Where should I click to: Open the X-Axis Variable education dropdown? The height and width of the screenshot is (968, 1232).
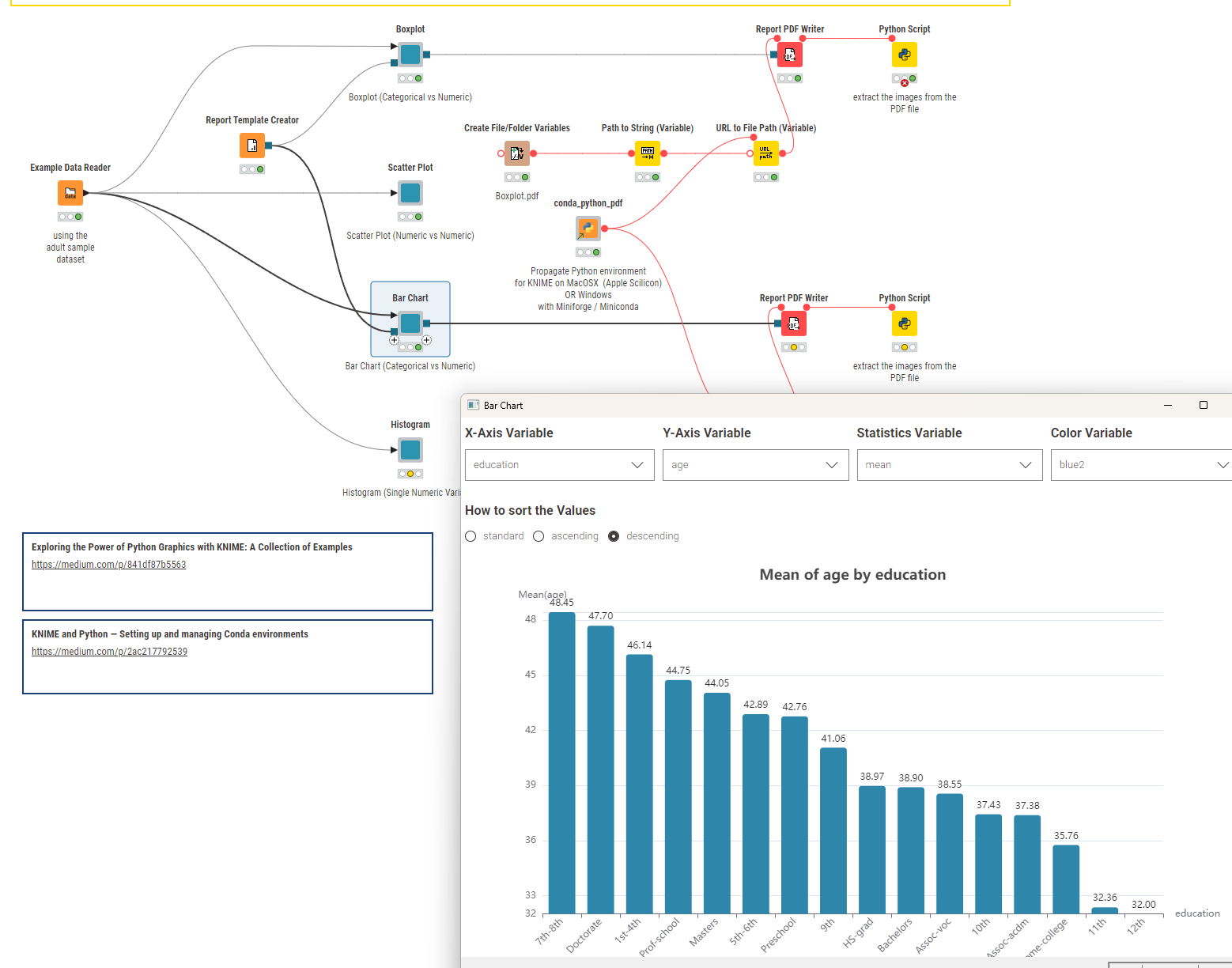click(559, 465)
